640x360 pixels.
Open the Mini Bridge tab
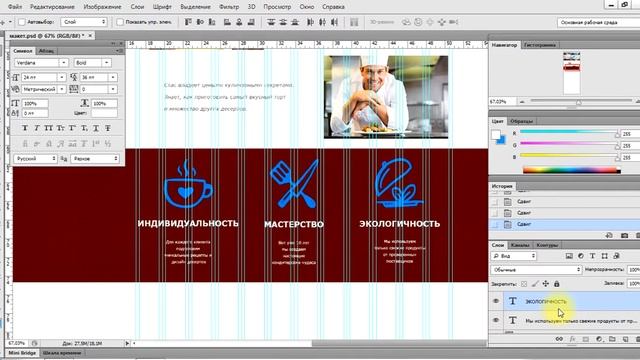[22, 353]
